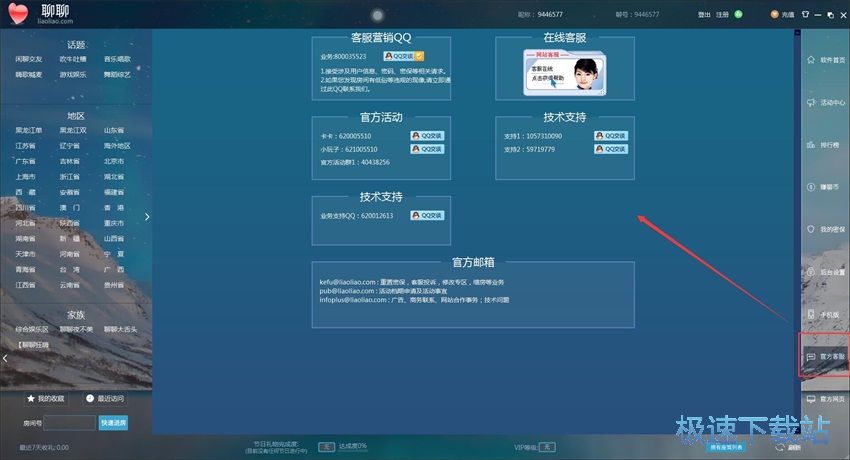Click the blue button above 刷新 at bottom right
Viewport: 850px width, 460px height.
726,448
